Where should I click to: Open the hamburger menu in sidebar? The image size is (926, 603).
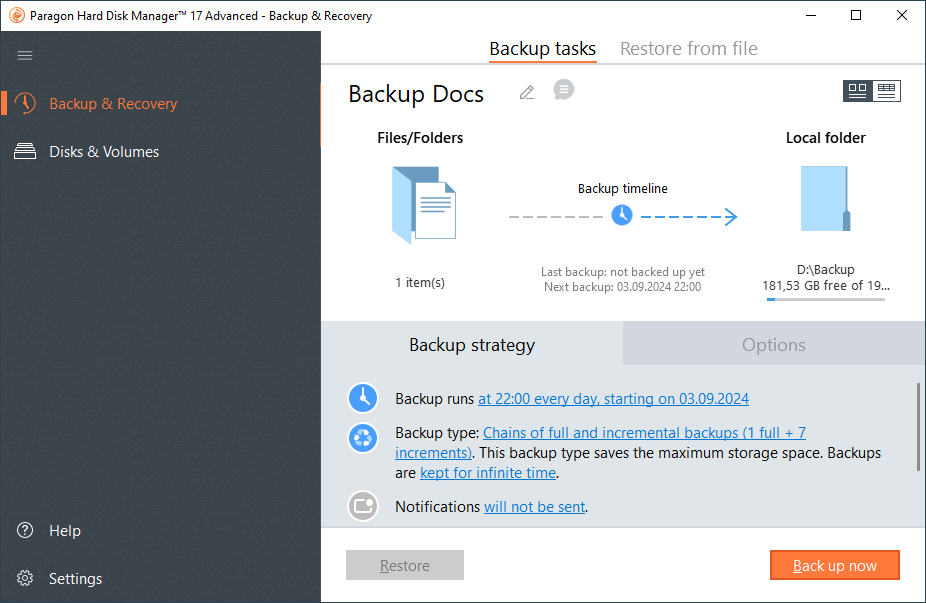25,56
